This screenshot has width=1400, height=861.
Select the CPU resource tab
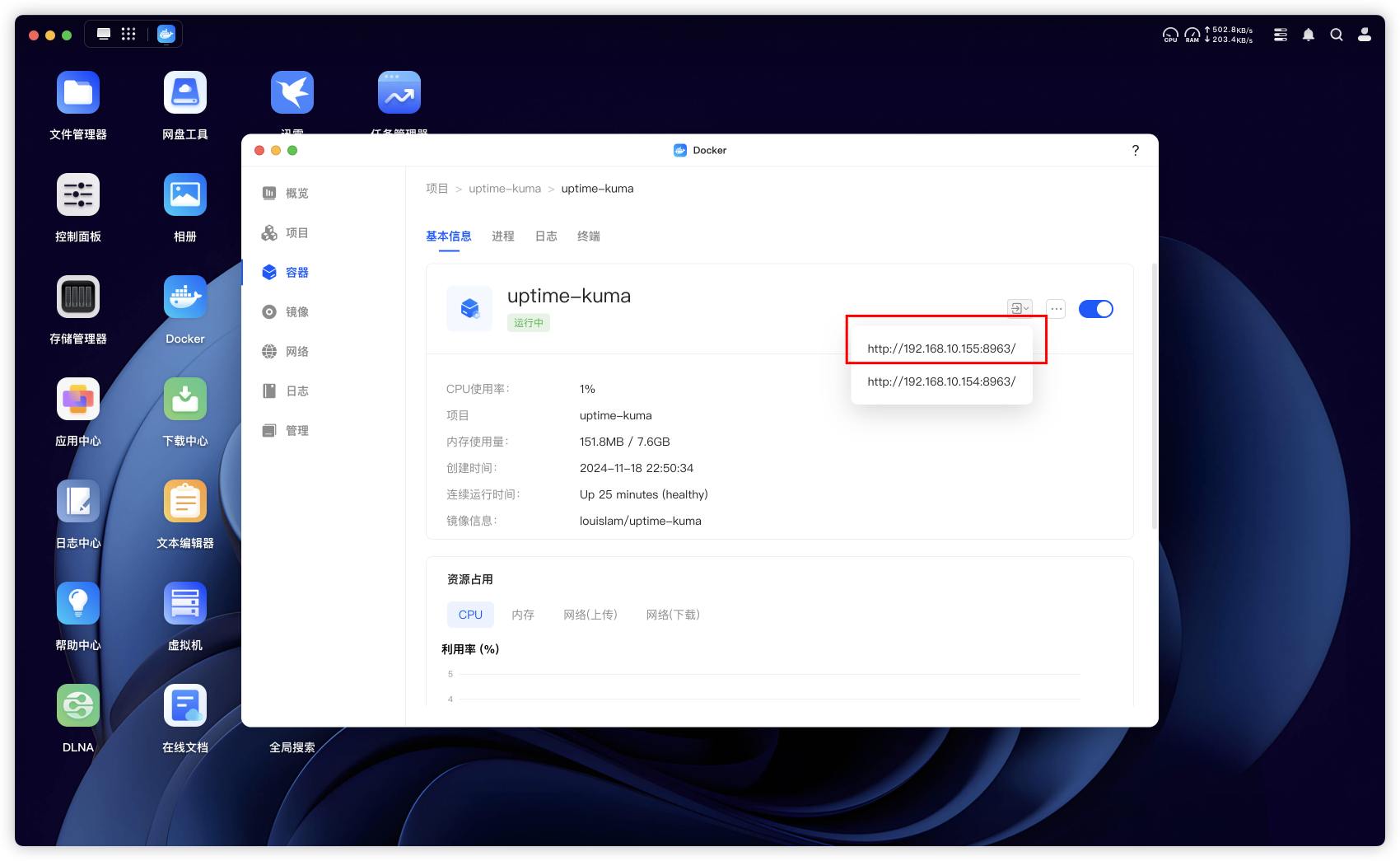pyautogui.click(x=470, y=615)
